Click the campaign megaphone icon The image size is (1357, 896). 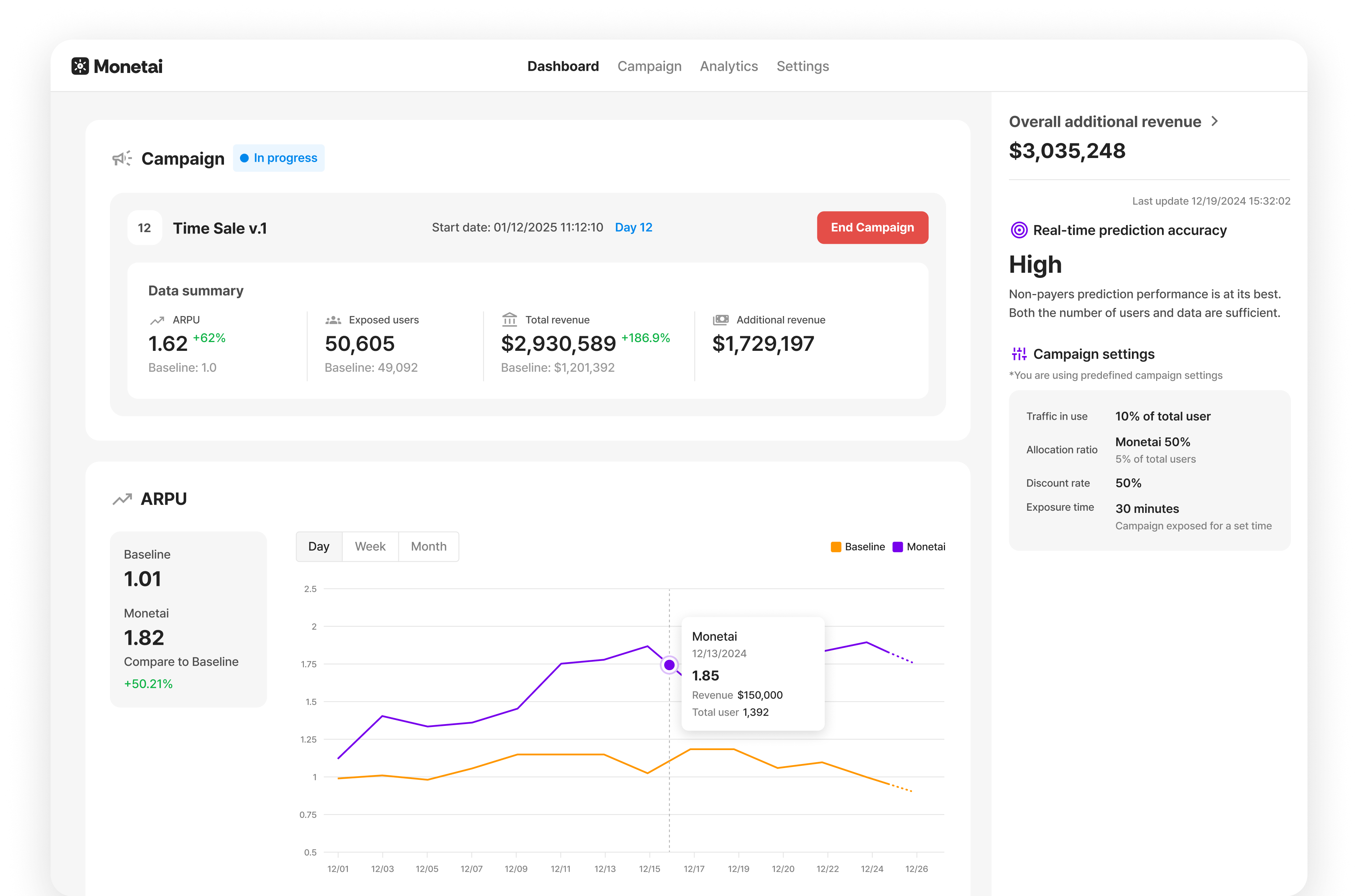point(122,158)
